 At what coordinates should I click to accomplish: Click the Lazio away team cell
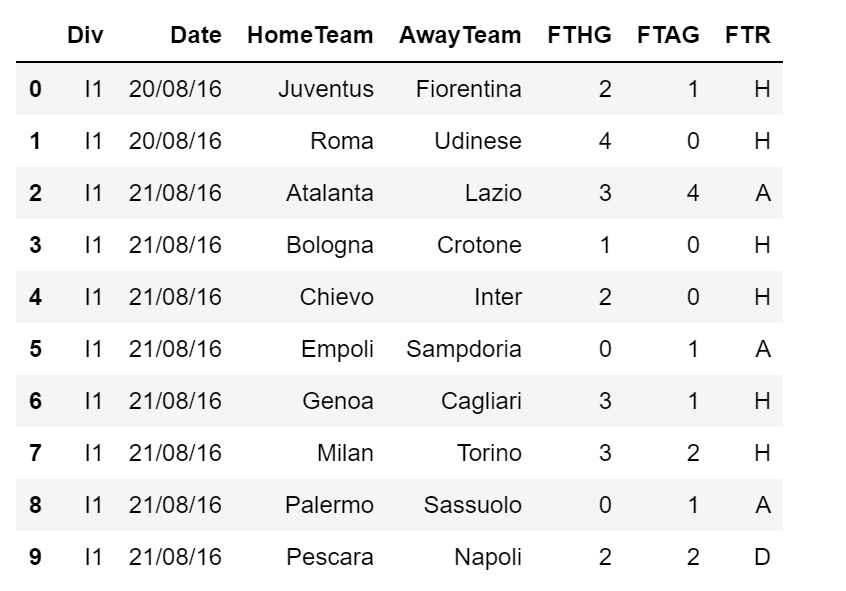pos(493,193)
